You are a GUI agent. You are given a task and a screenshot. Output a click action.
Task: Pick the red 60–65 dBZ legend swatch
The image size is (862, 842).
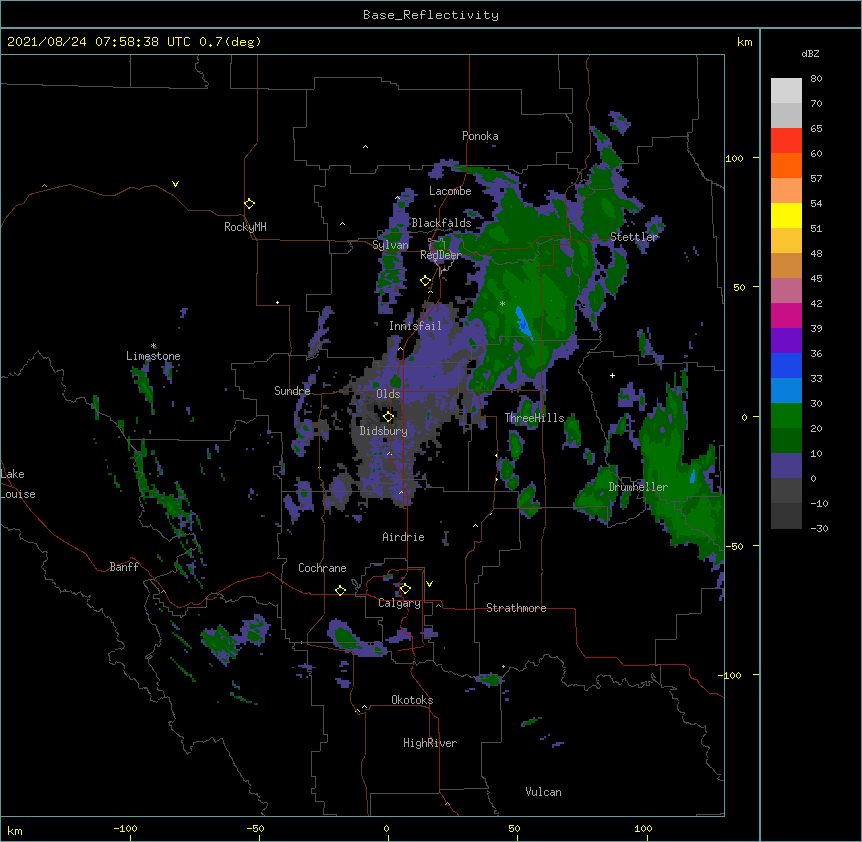point(786,141)
